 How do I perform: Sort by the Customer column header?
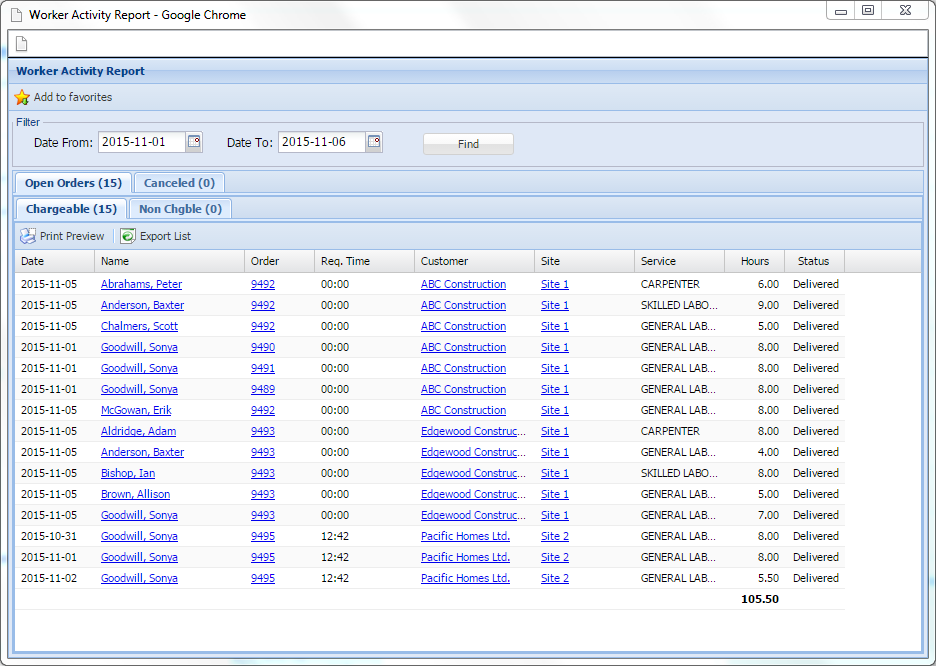click(x=444, y=261)
